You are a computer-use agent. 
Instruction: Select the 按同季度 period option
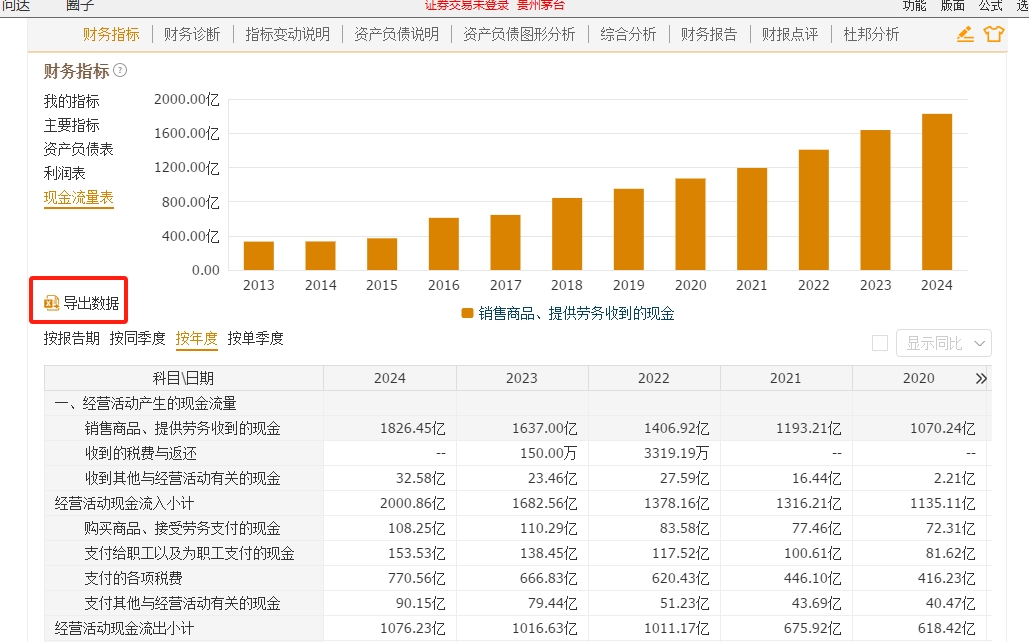[x=137, y=338]
